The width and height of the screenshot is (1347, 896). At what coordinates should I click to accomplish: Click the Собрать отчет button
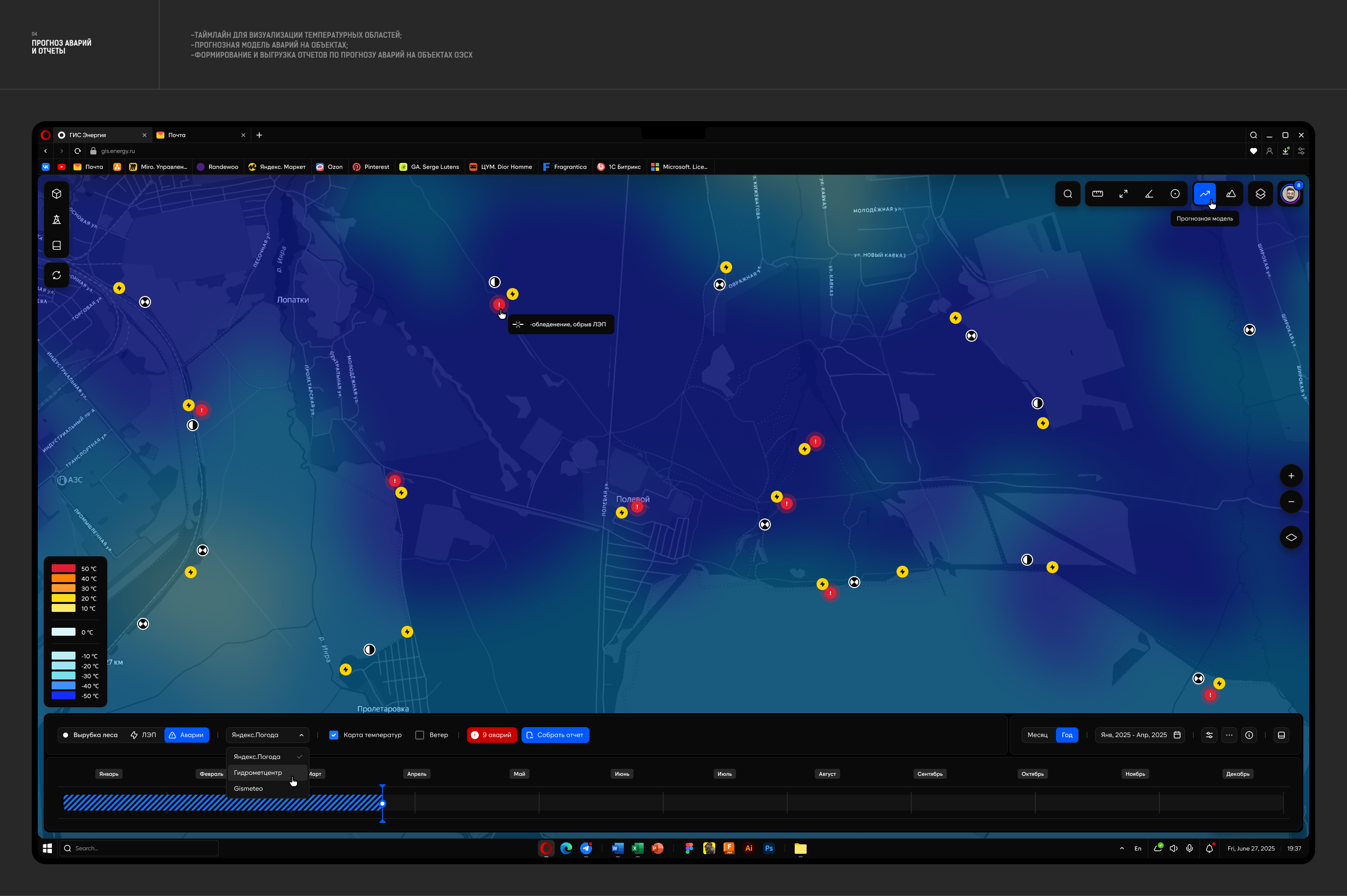[555, 735]
